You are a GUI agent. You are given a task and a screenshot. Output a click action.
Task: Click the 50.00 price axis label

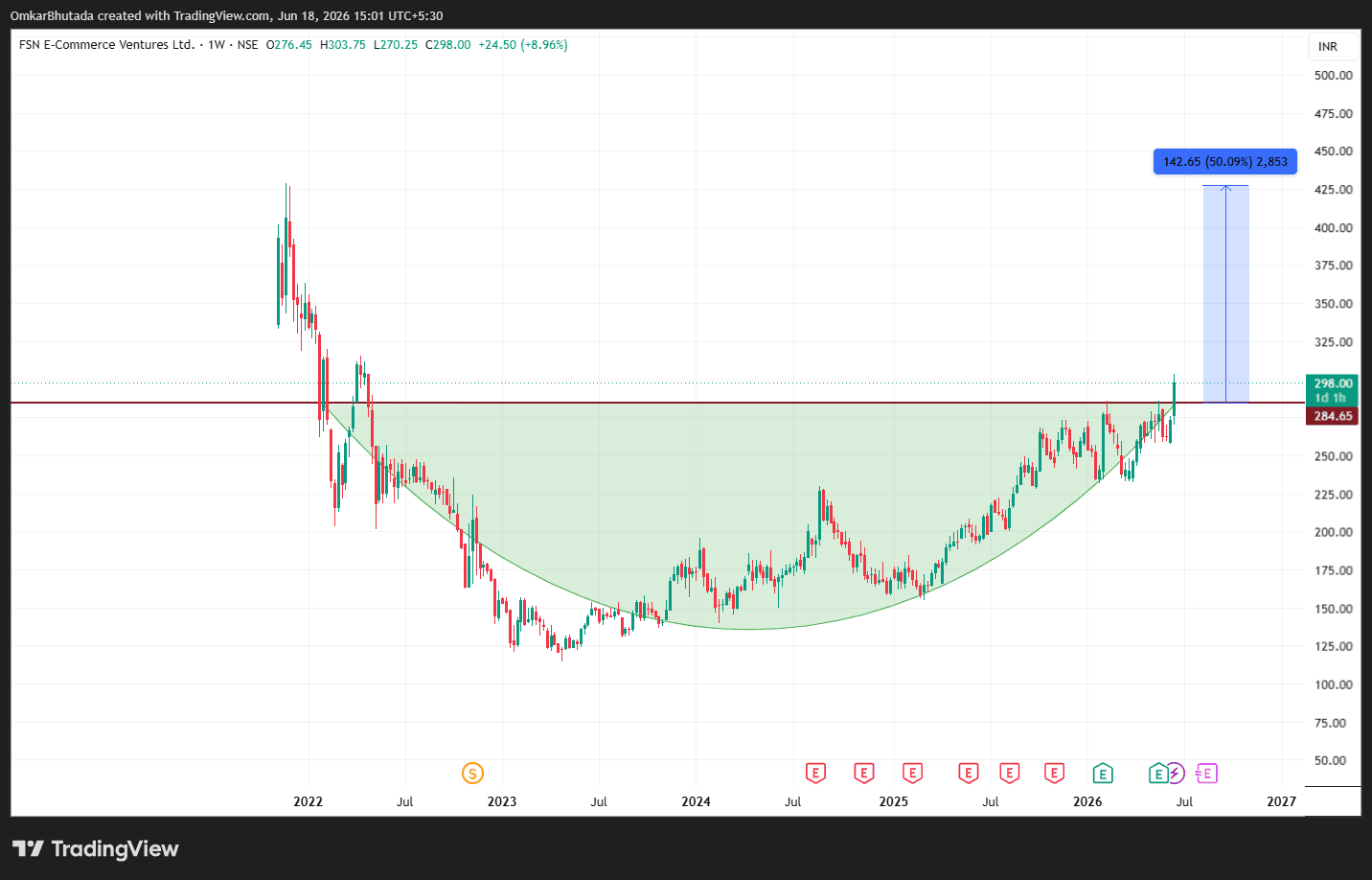point(1330,760)
